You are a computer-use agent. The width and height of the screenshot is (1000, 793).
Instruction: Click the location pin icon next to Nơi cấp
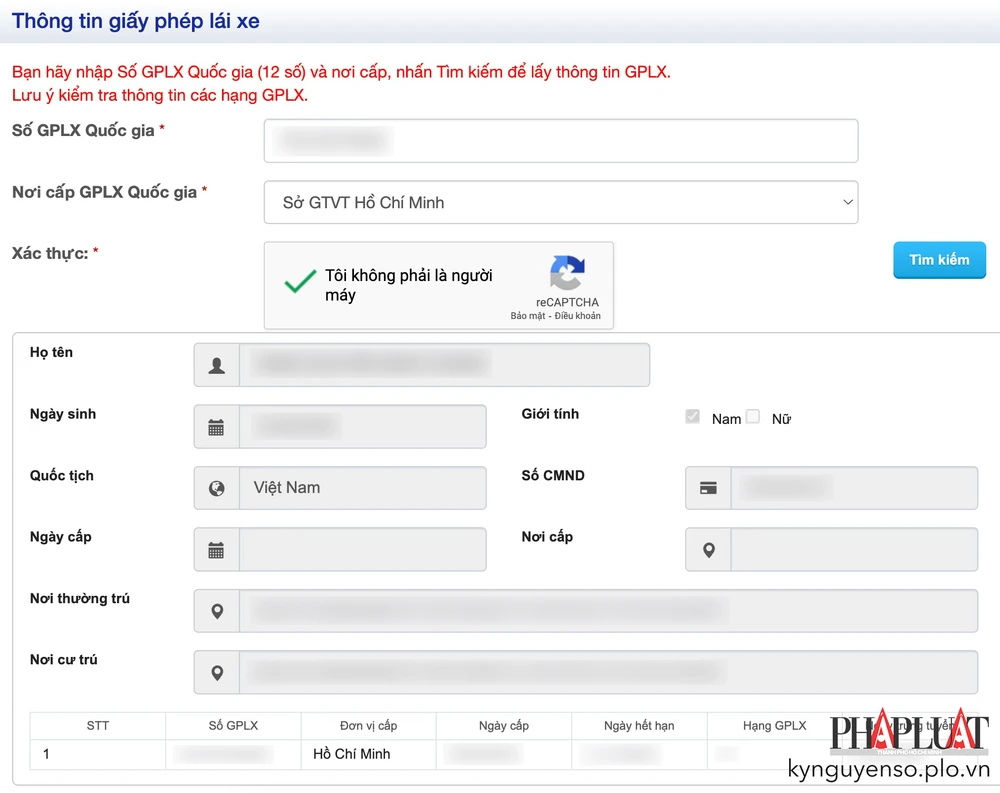pos(707,549)
